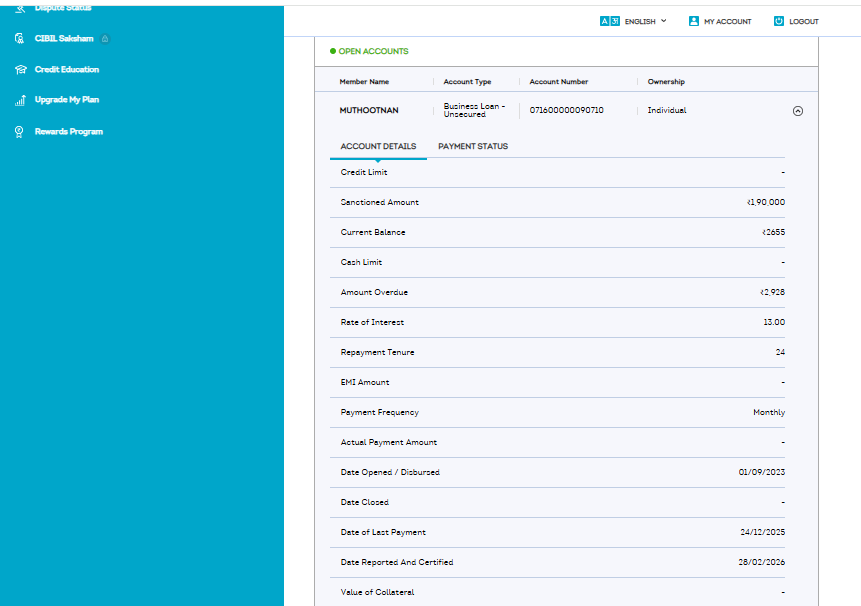Click the Rewards Program medal icon

pos(20,132)
